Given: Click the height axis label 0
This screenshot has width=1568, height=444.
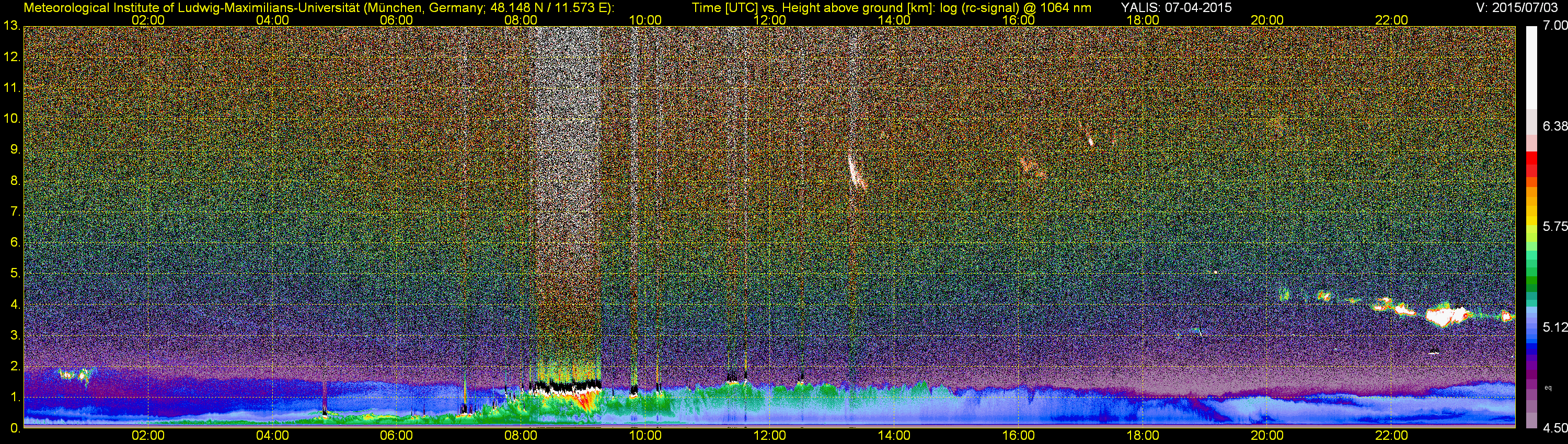Looking at the screenshot, I should pyautogui.click(x=15, y=428).
